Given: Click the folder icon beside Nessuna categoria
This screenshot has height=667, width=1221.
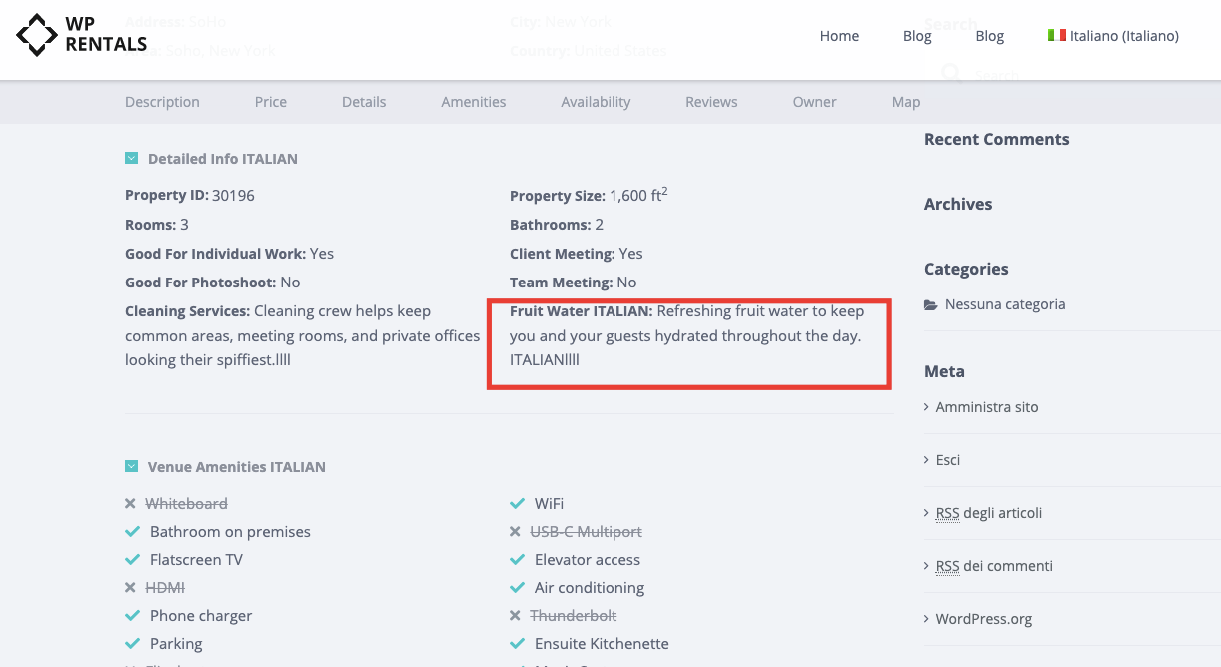Looking at the screenshot, I should [x=930, y=304].
